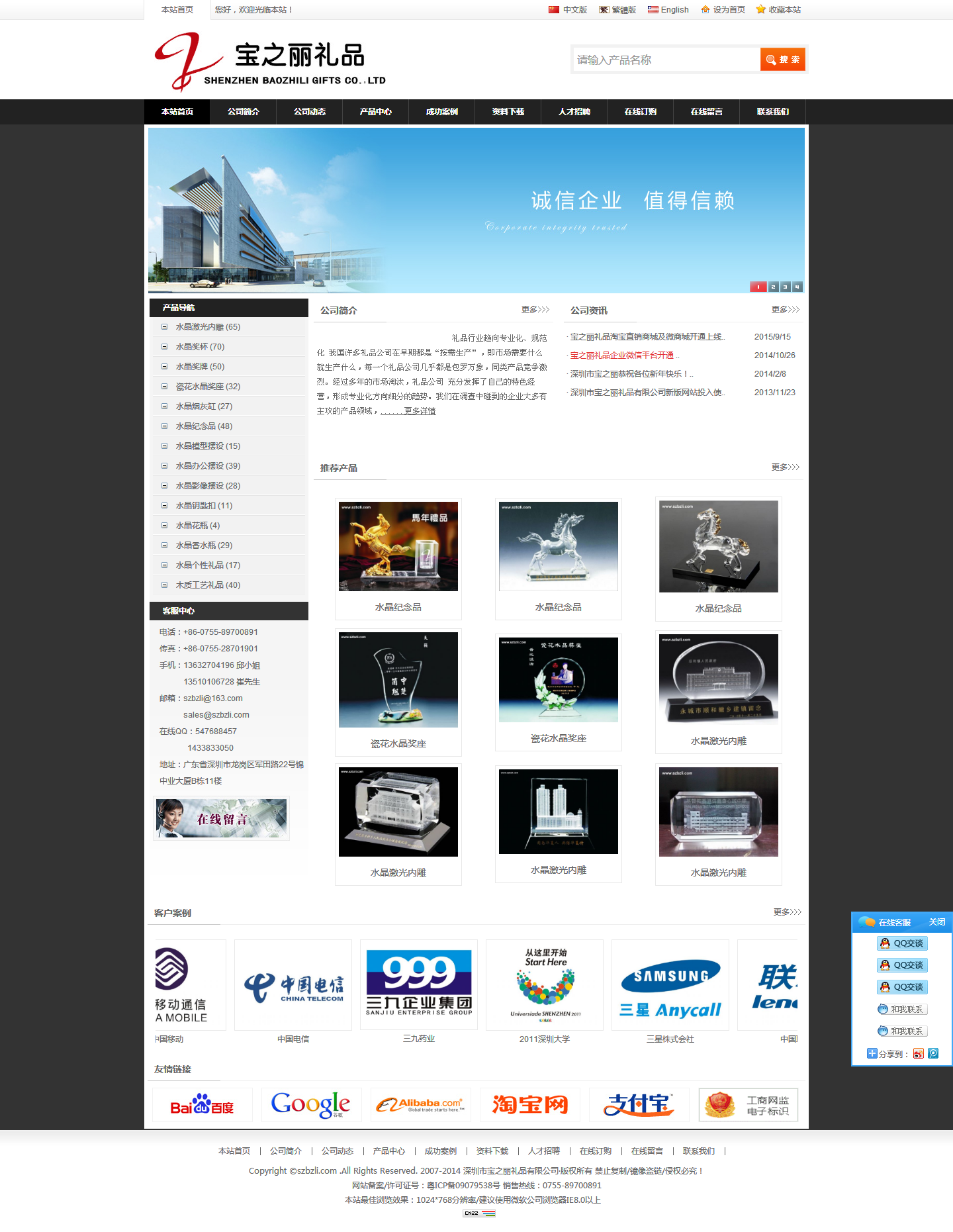This screenshot has height=1232, width=953.
Task: Click the orange 搜索 search button
Action: tap(783, 60)
